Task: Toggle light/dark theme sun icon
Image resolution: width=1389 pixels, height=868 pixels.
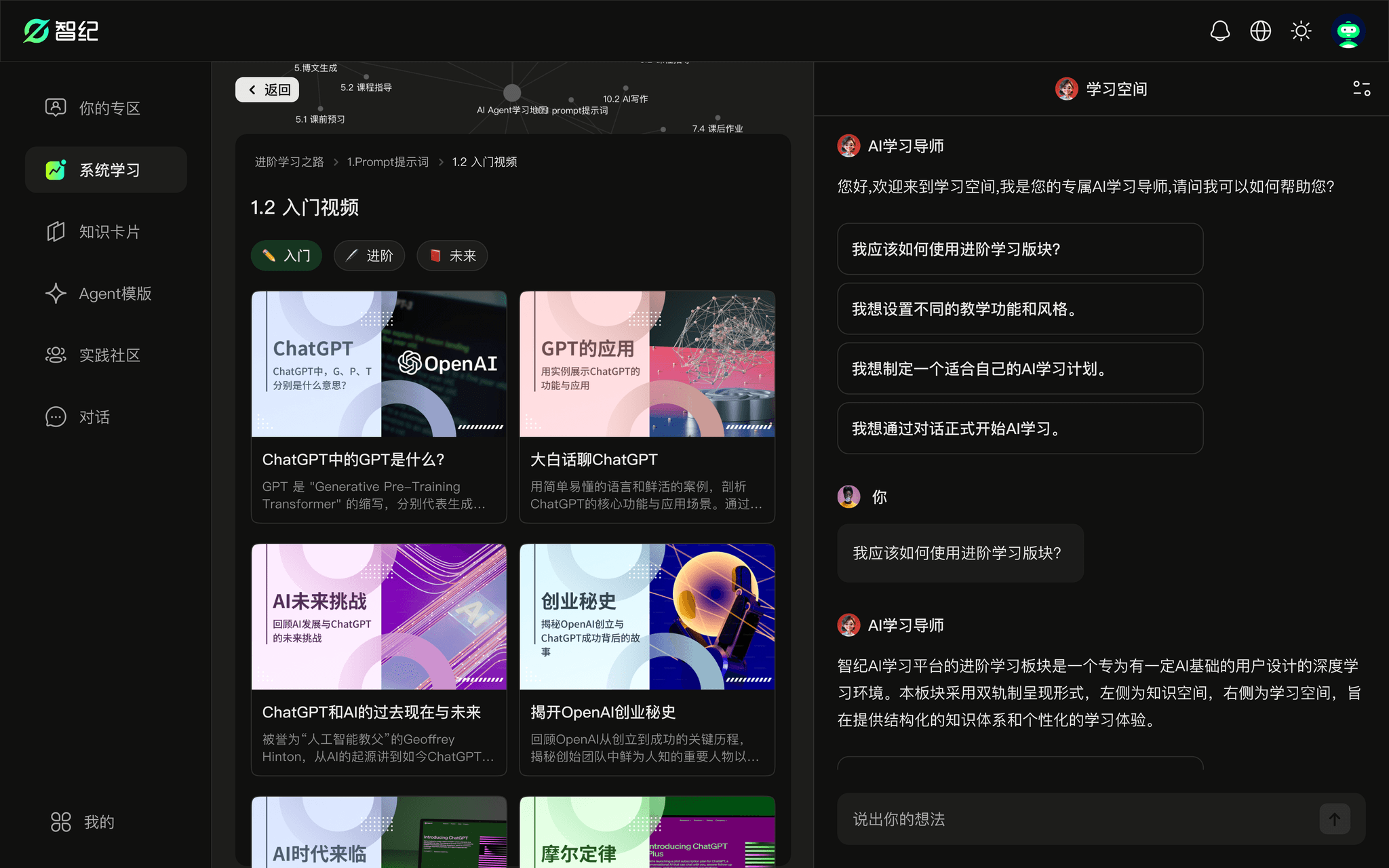Action: [x=1301, y=31]
